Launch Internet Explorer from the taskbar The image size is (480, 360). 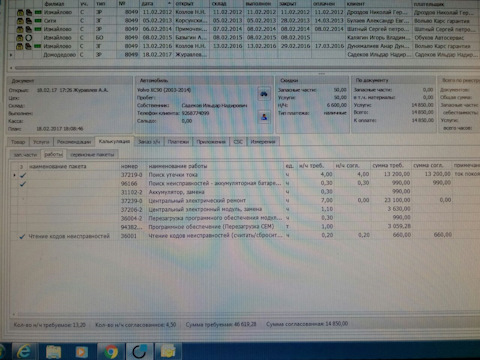pyautogui.click(x=24, y=351)
